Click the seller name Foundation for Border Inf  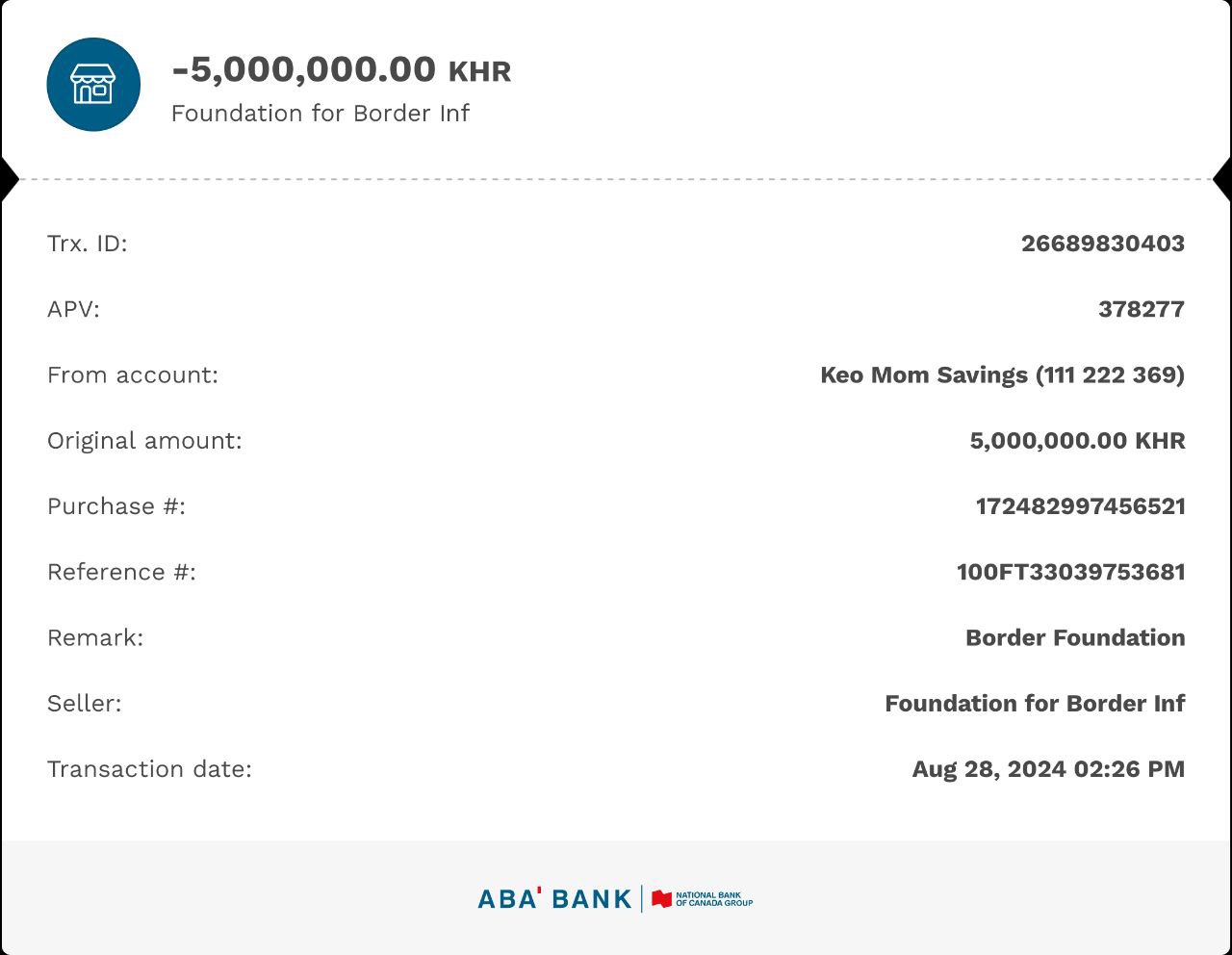[1035, 704]
